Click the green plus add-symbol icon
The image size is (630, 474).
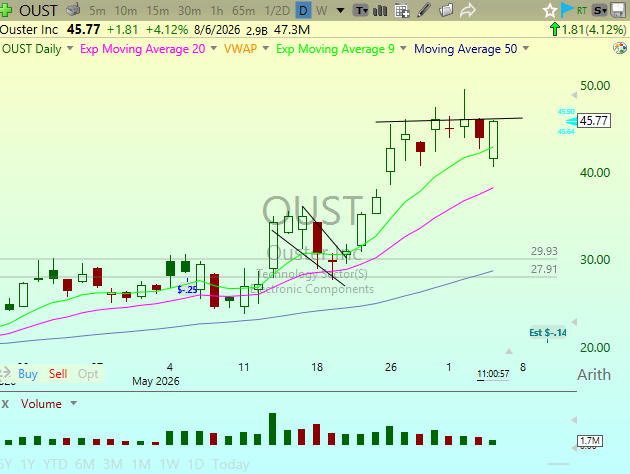pyautogui.click(x=6, y=10)
